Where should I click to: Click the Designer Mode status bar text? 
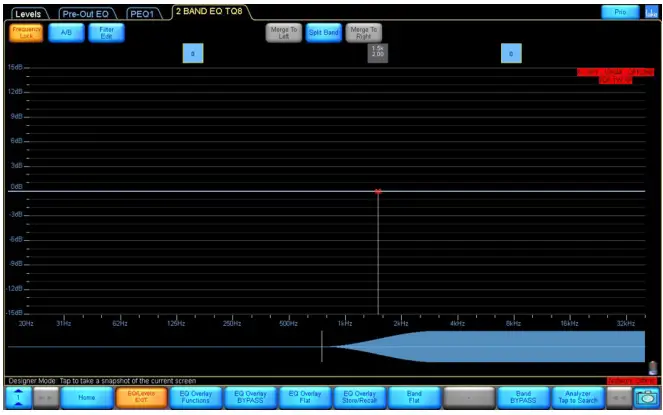[102, 381]
